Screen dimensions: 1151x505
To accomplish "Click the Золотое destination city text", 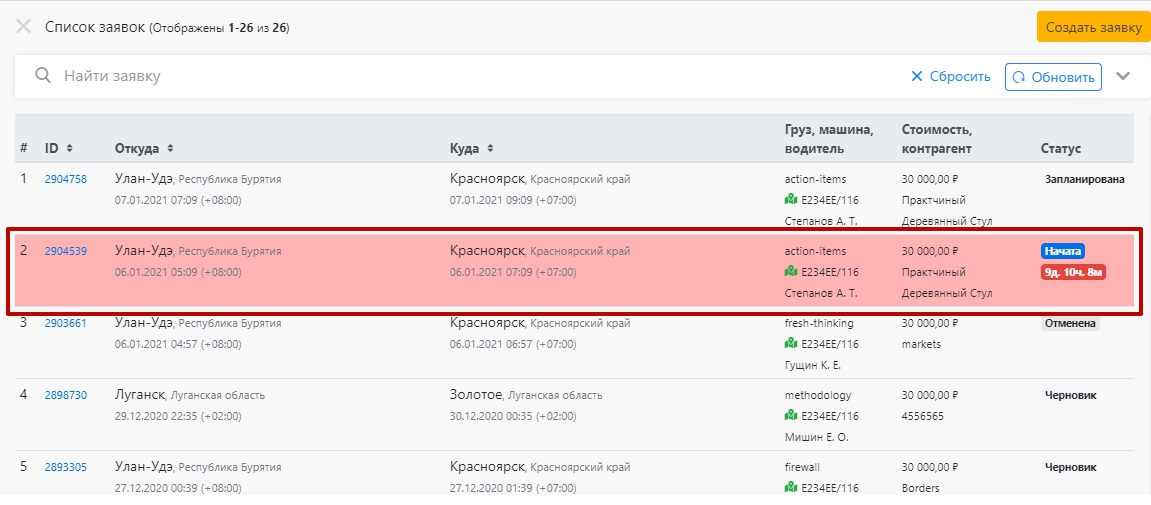I will click(476, 395).
